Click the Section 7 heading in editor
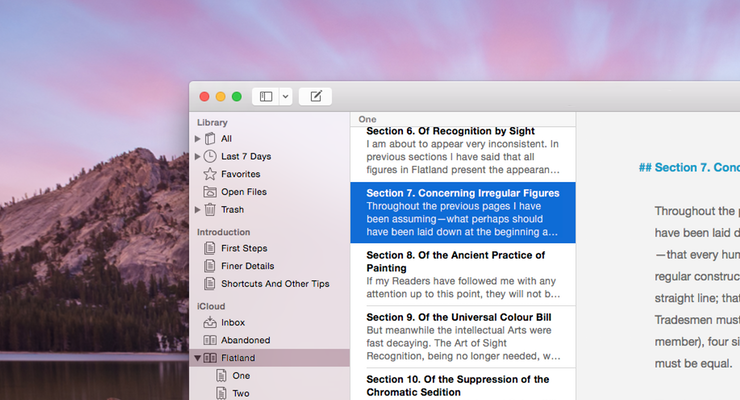Viewport: 740px width, 400px height. coord(688,167)
